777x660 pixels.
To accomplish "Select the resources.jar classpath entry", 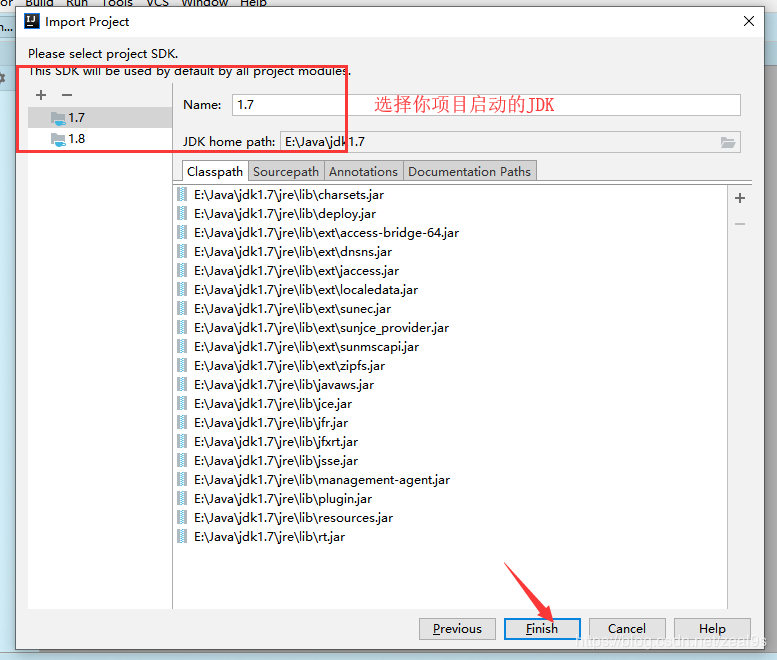I will 450,518.
